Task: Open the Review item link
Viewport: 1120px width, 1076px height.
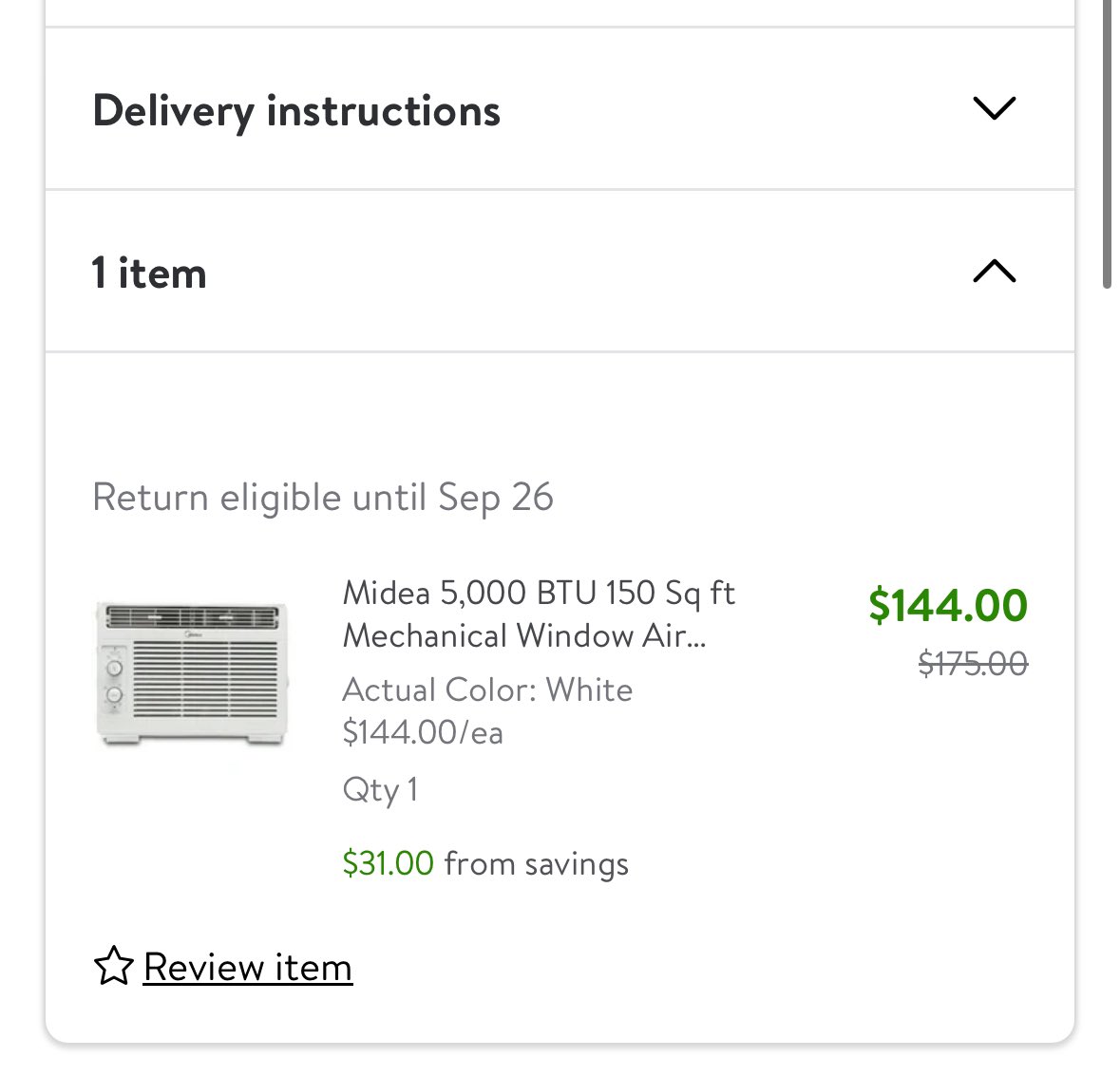Action: pos(248,968)
